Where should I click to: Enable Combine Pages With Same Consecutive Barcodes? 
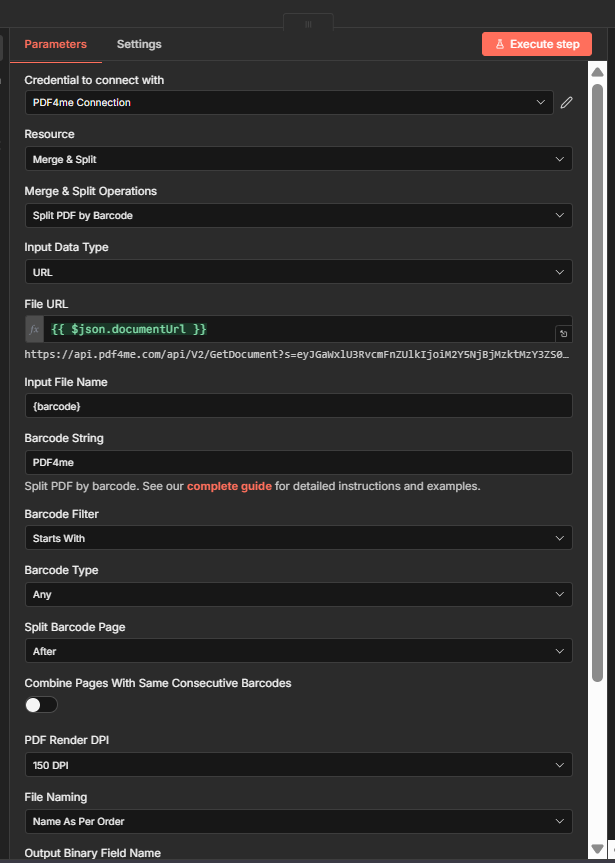coord(40,704)
